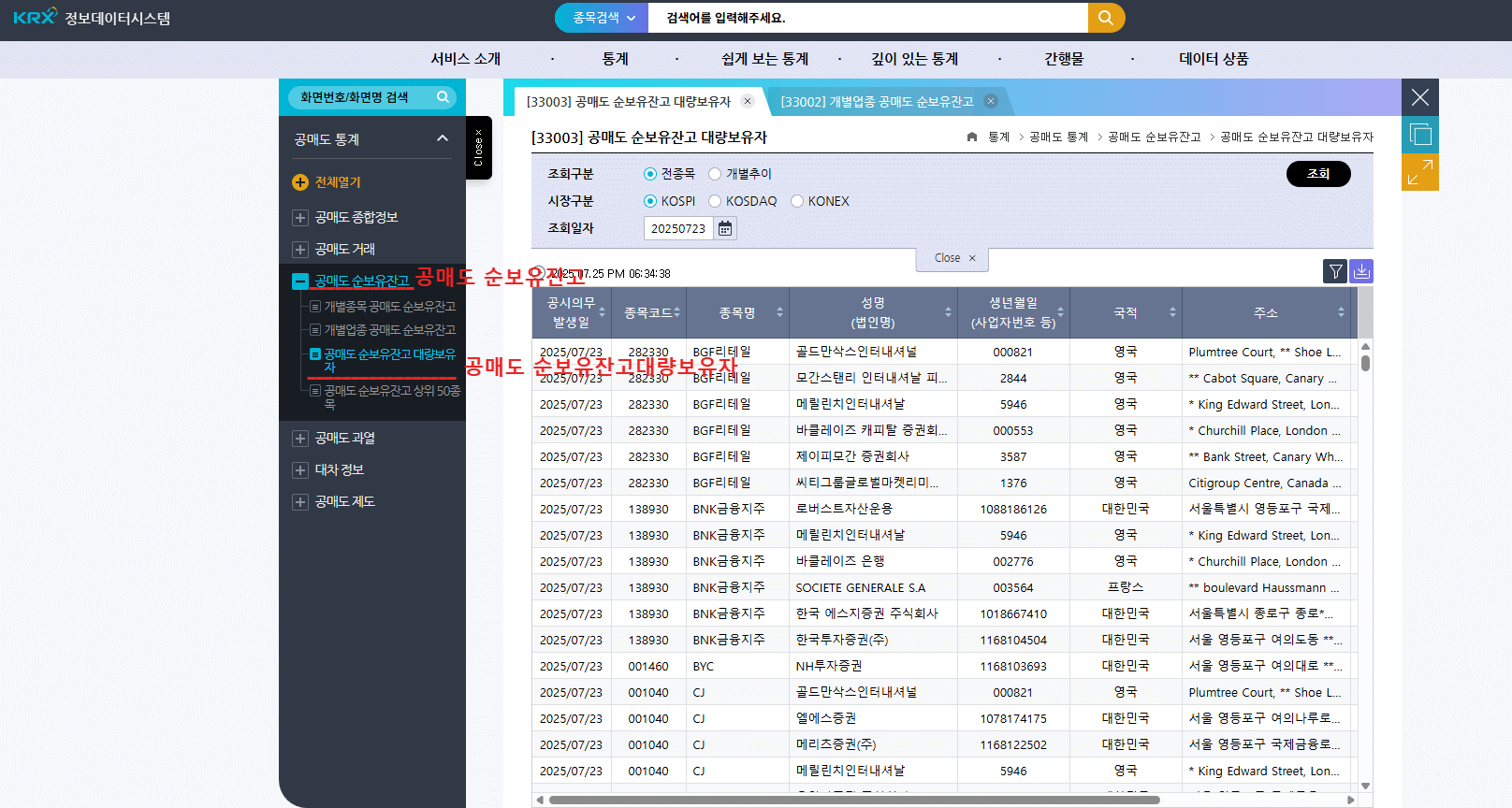Open the calendar date picker icon
This screenshot has width=1512, height=808.
tap(725, 228)
